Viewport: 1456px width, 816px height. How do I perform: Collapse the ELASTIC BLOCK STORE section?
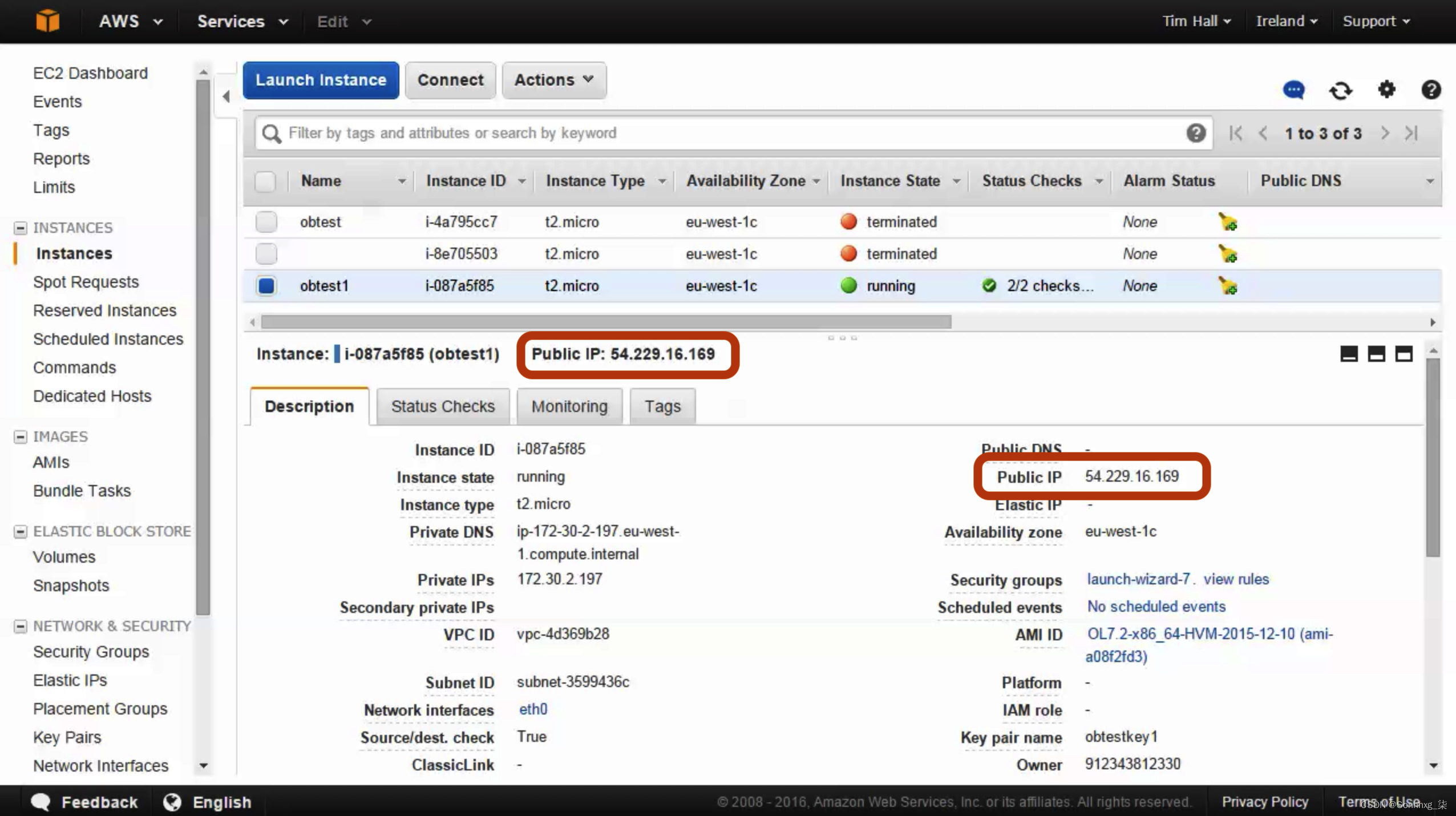[x=21, y=531]
